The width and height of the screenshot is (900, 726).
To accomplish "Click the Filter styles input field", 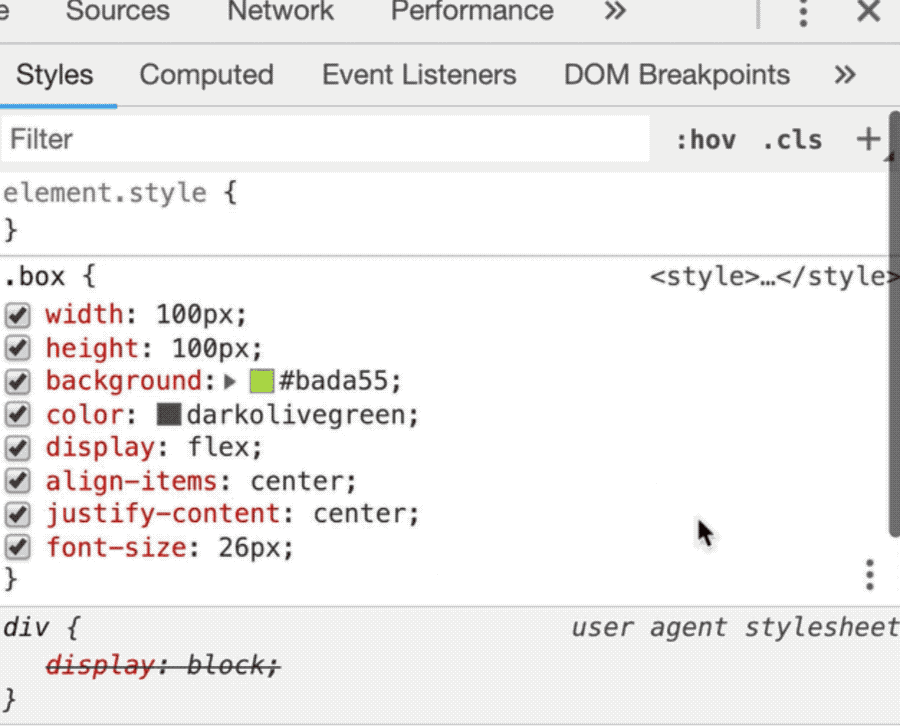I will click(325, 139).
